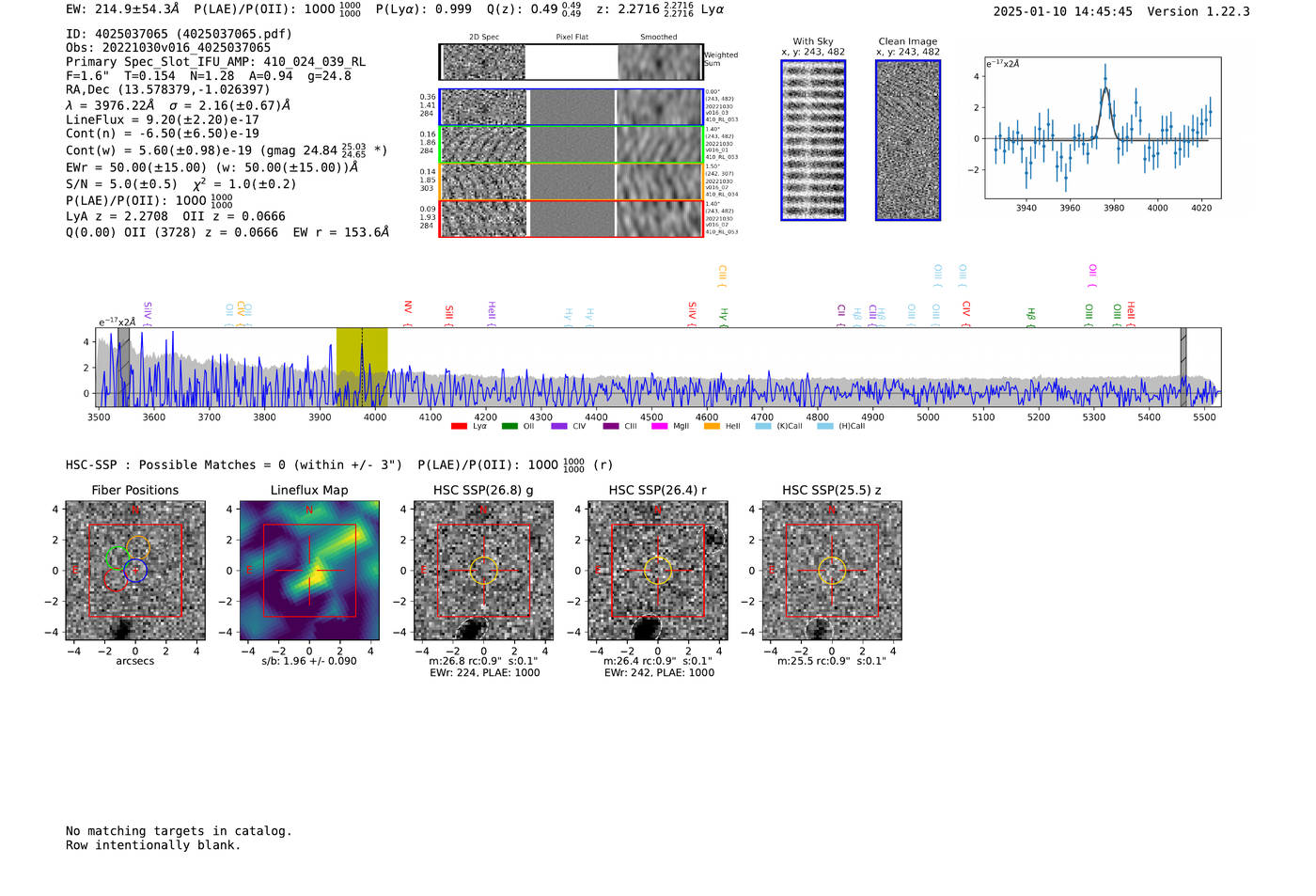The width and height of the screenshot is (1316, 896).
Task: Click the EW: 214.9±54.3Å header value
Action: tap(122, 9)
